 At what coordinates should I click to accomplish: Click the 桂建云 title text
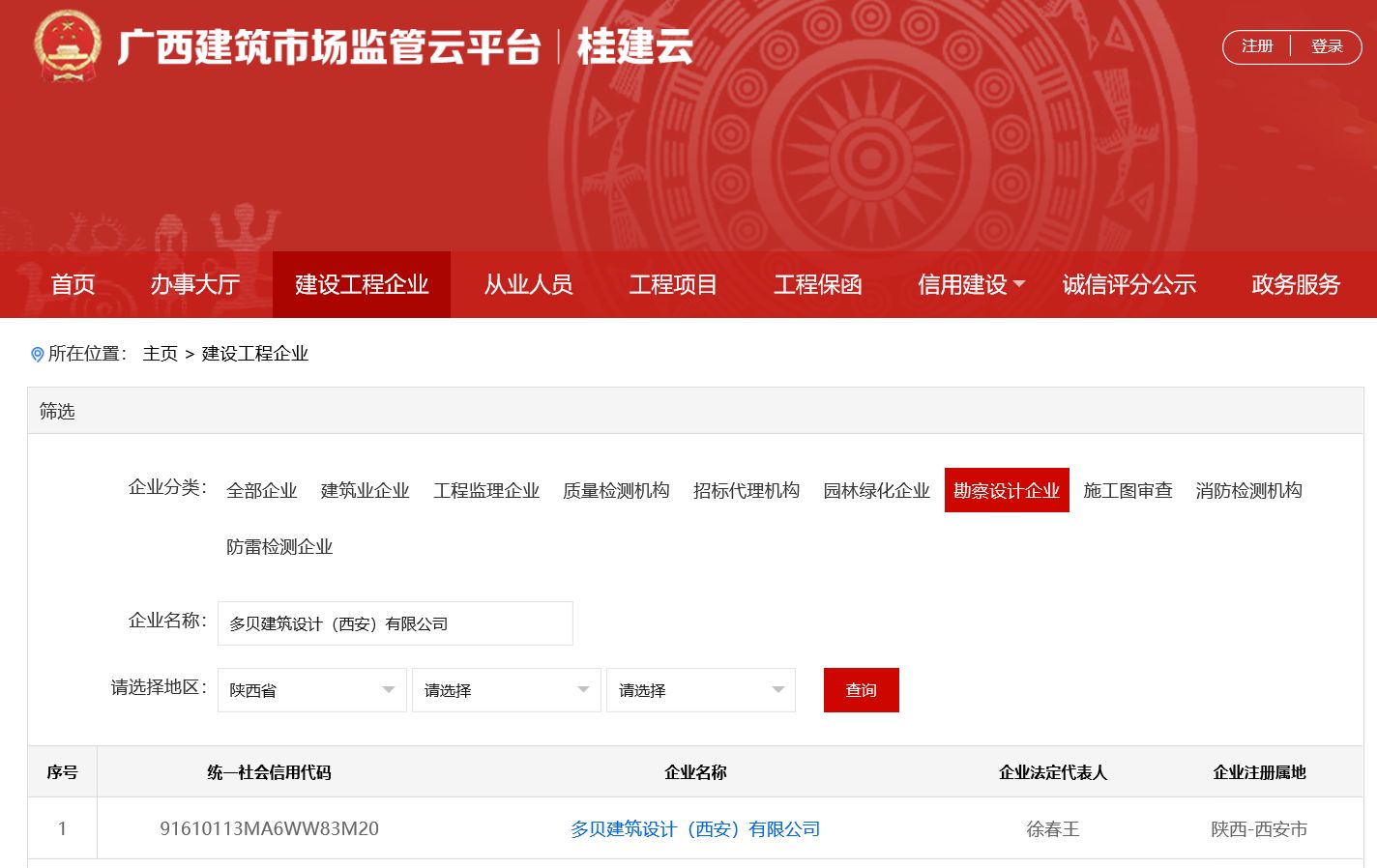tap(634, 46)
